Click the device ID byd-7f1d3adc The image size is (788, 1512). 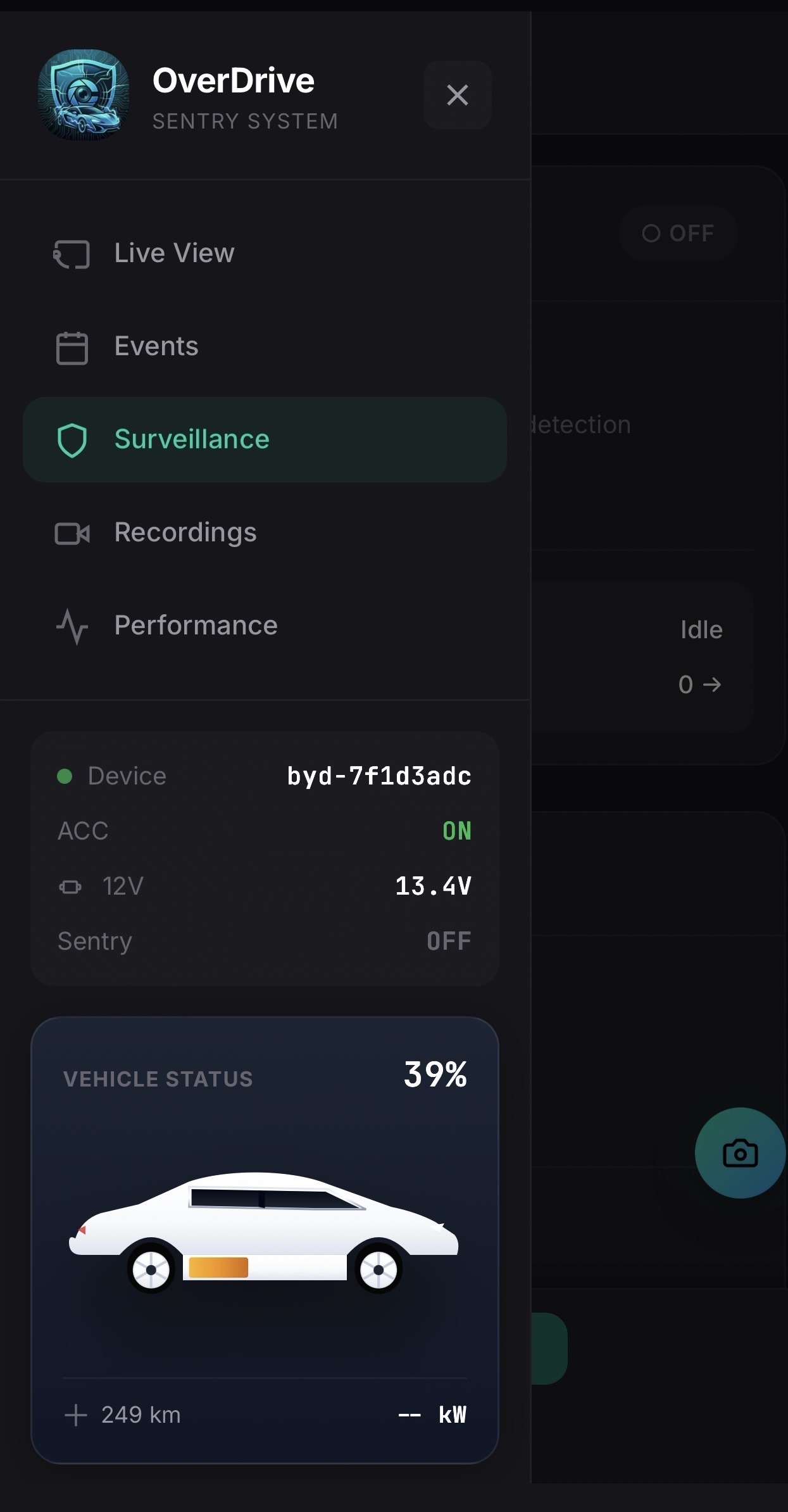[x=378, y=775]
